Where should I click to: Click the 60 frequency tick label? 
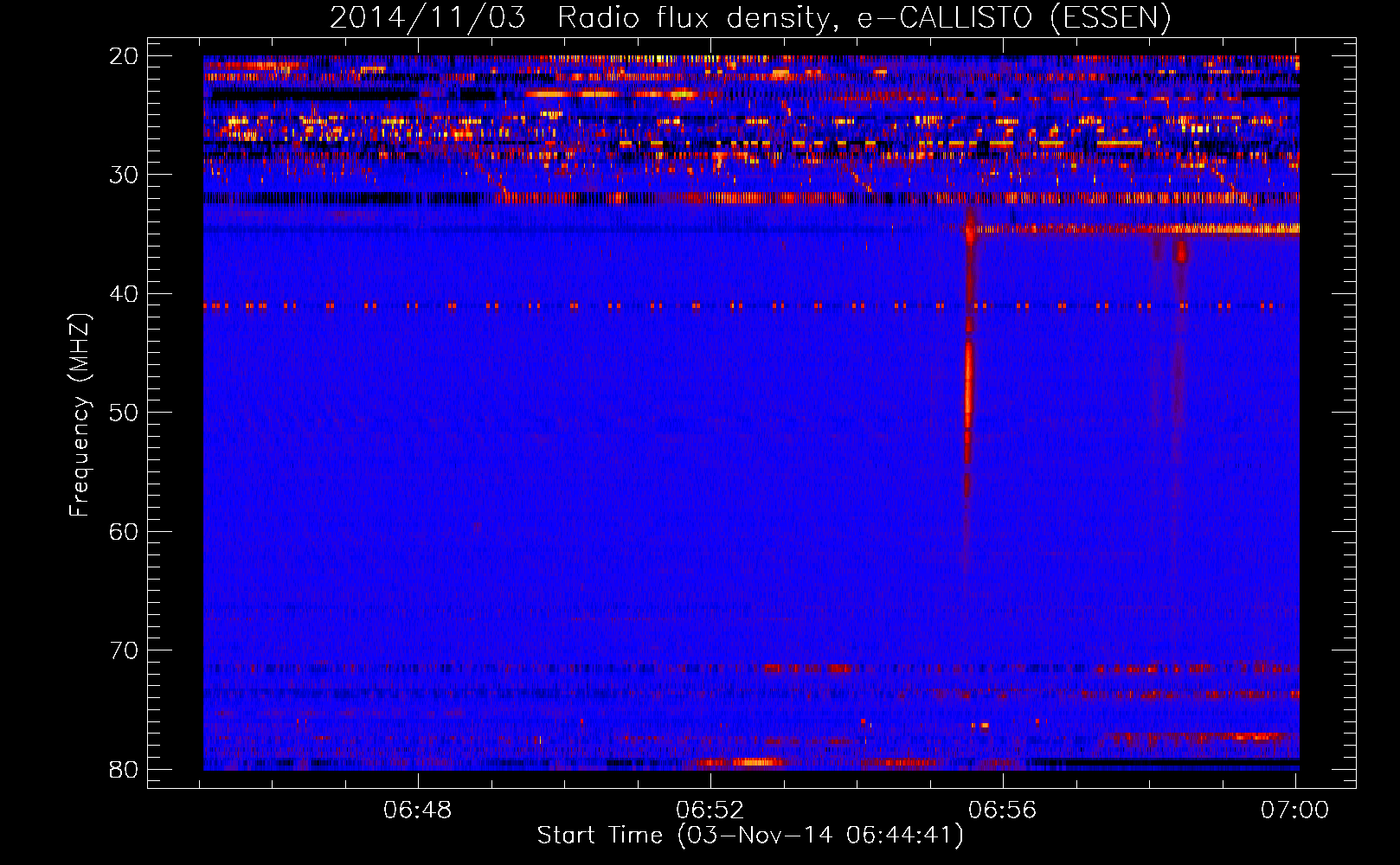coord(125,532)
